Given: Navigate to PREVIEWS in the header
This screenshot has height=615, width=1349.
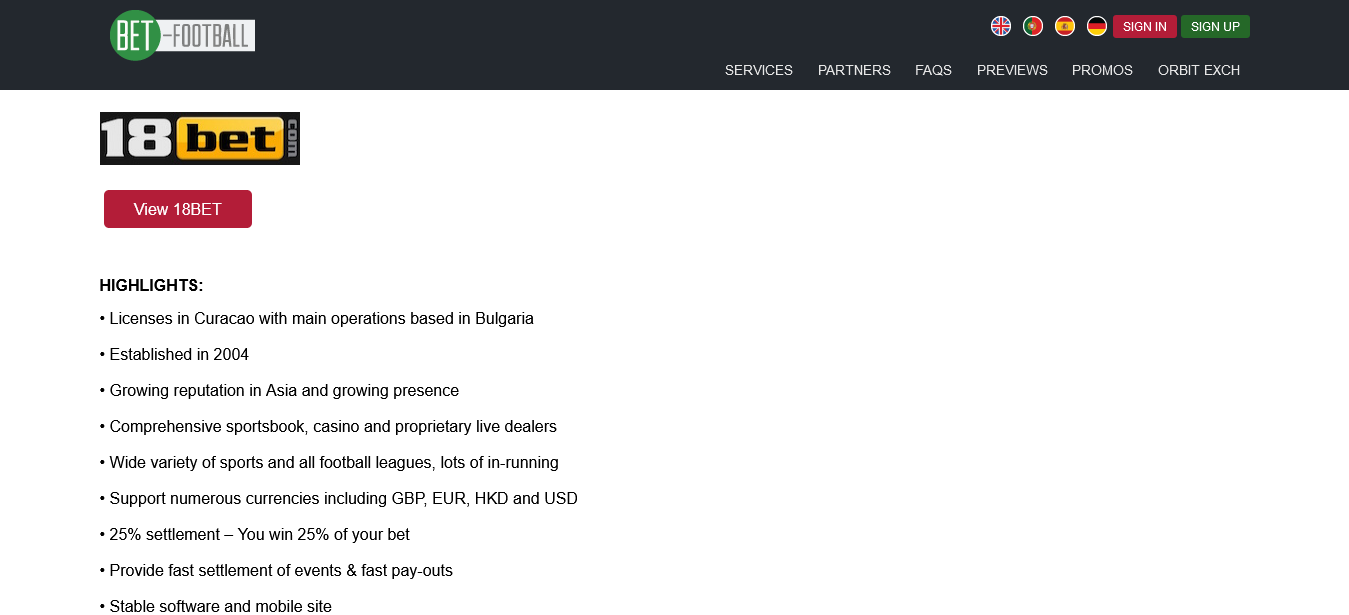Looking at the screenshot, I should (x=1012, y=70).
